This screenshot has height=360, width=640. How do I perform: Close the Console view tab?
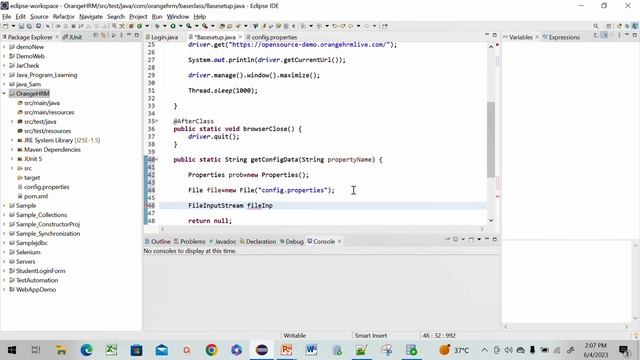(339, 242)
